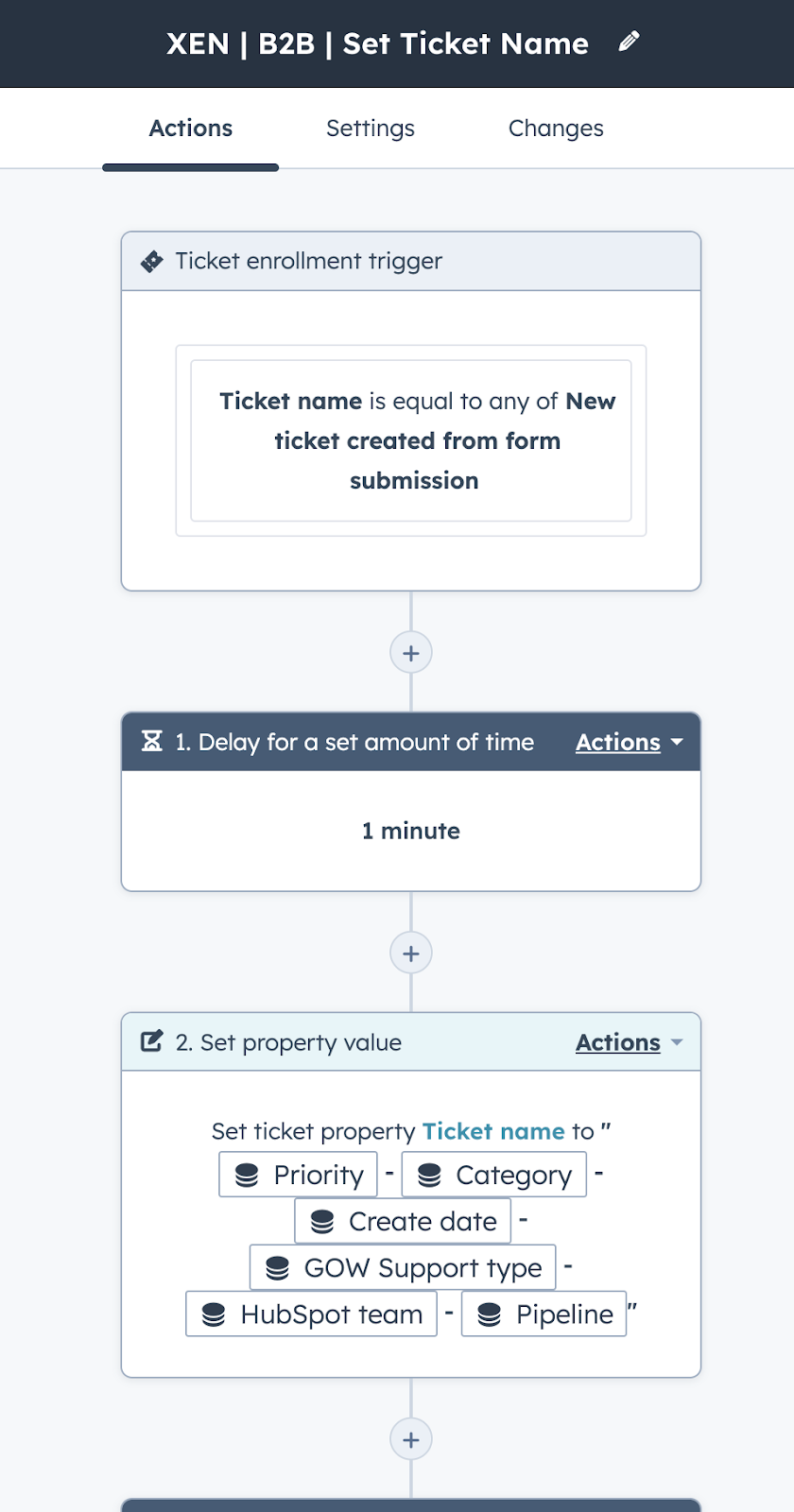Open the ticket name filter criteria box

[x=411, y=440]
